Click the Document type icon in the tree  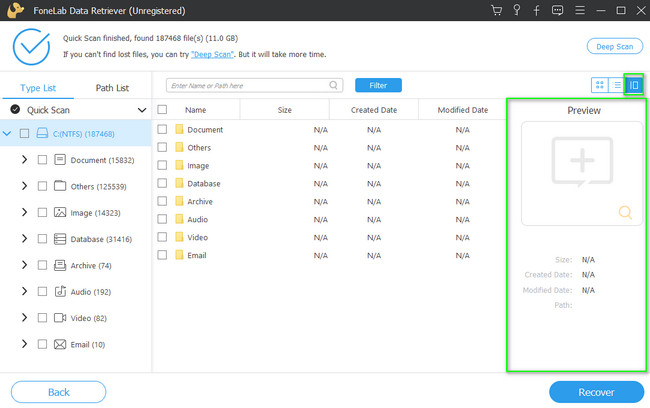click(x=60, y=160)
